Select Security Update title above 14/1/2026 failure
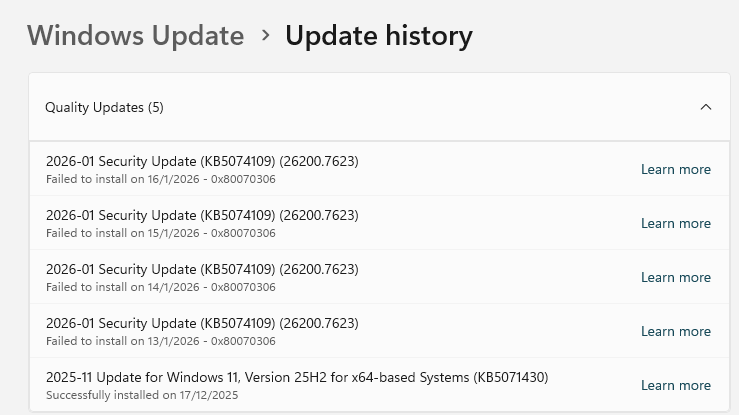Viewport: 739px width, 415px height. tap(202, 269)
